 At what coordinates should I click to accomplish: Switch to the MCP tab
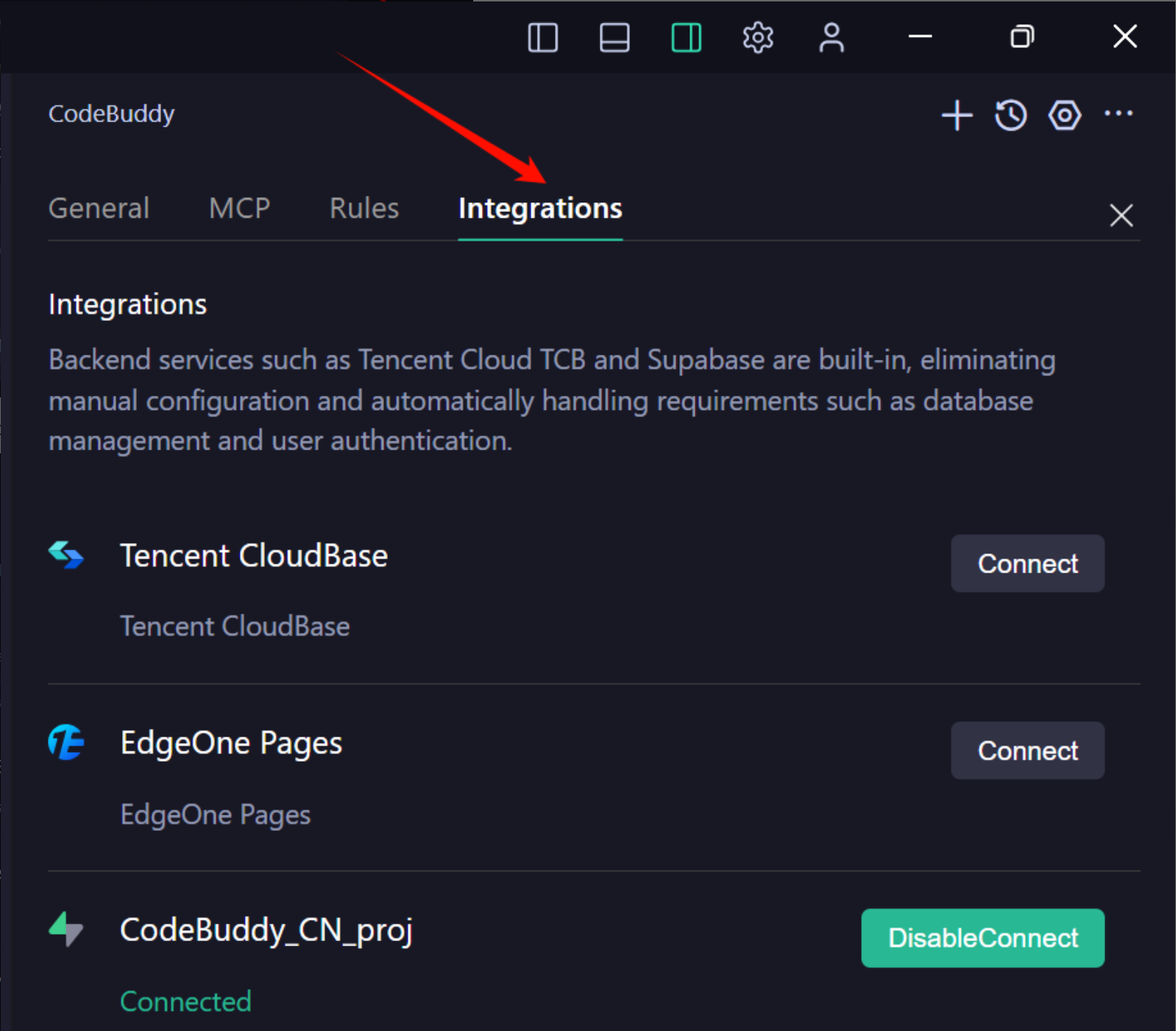(239, 208)
